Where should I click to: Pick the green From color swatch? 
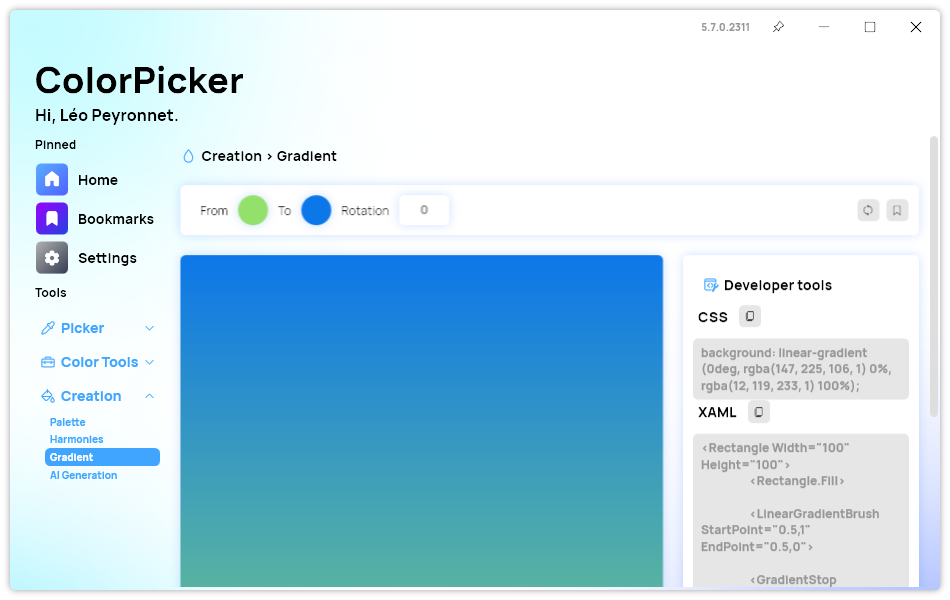[x=253, y=210]
